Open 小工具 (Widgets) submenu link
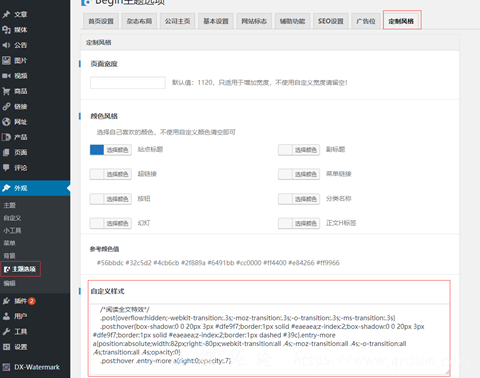The height and width of the screenshot is (378, 480). tap(12, 231)
